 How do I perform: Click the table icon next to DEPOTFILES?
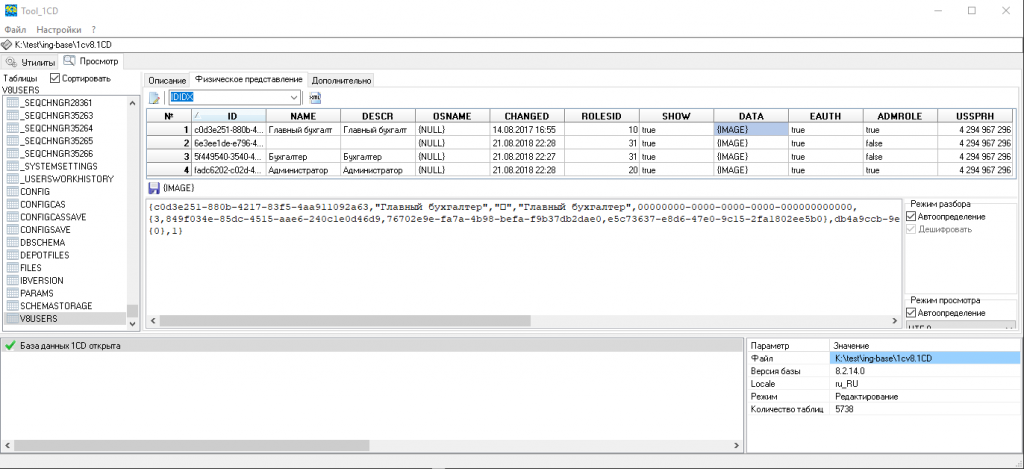(x=12, y=255)
